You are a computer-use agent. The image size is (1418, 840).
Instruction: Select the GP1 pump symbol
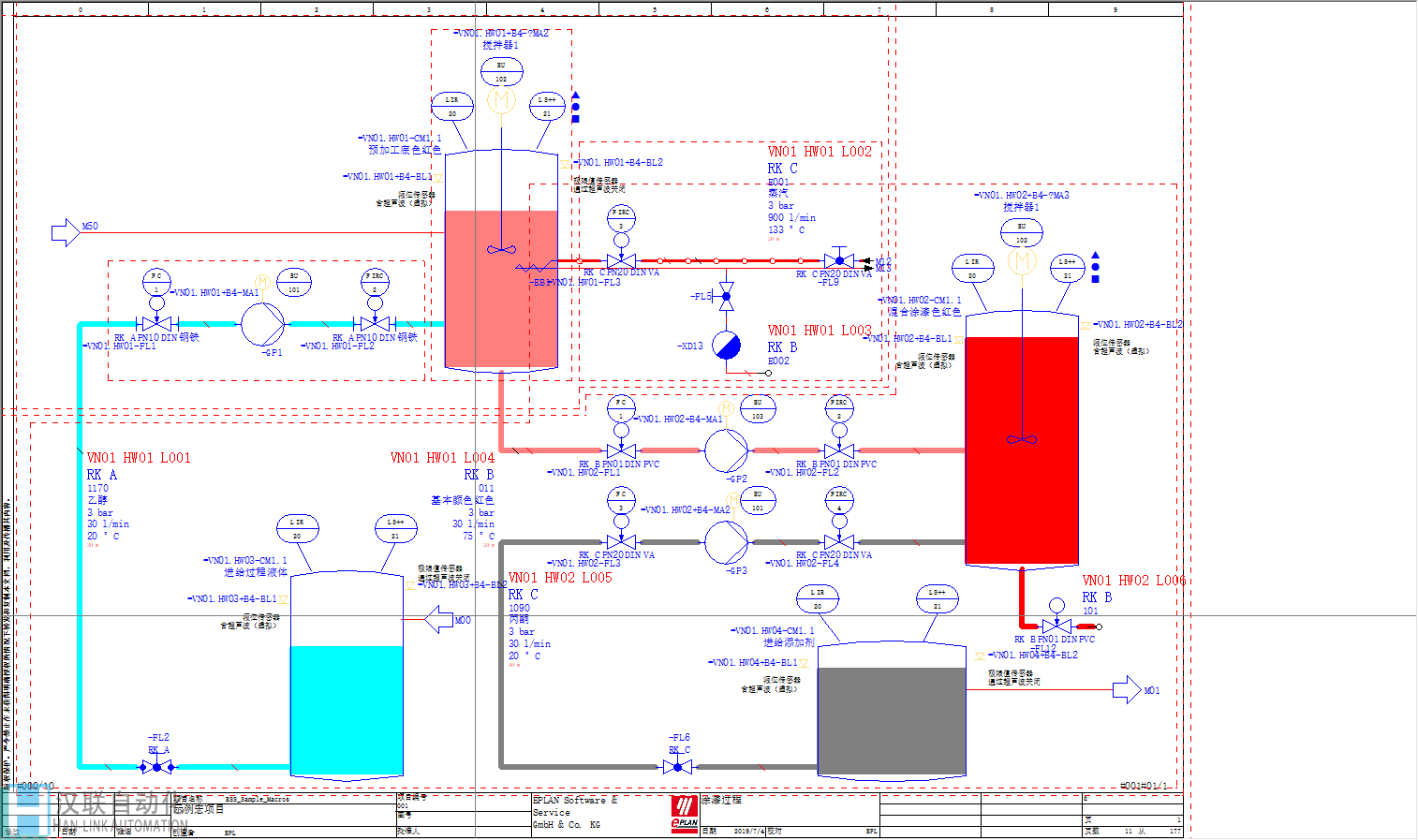[263, 324]
